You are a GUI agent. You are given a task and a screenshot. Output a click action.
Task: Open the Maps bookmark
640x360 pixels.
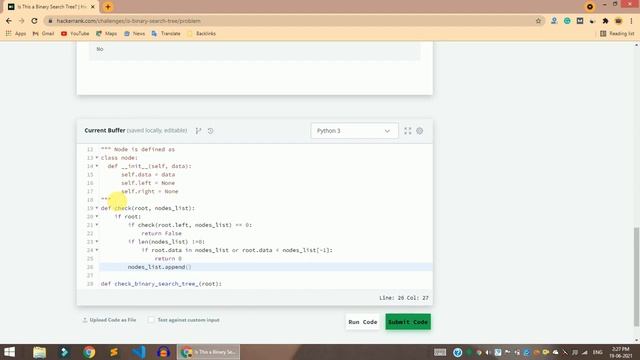[107, 33]
